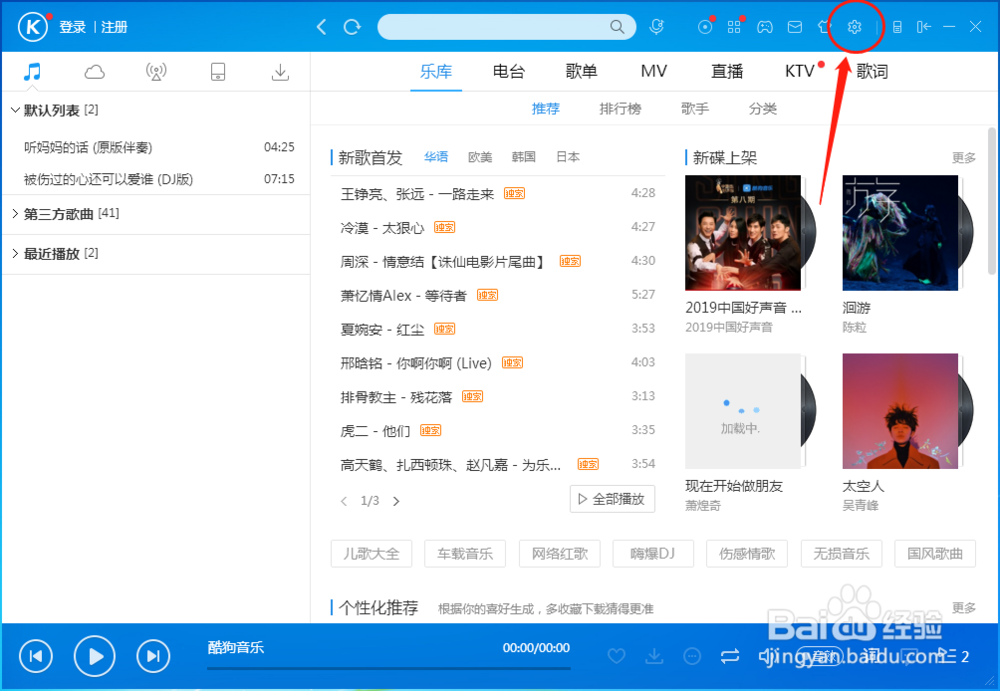The height and width of the screenshot is (691, 1000).
Task: Expand the 第三方歌曲 group
Action: click(x=15, y=214)
